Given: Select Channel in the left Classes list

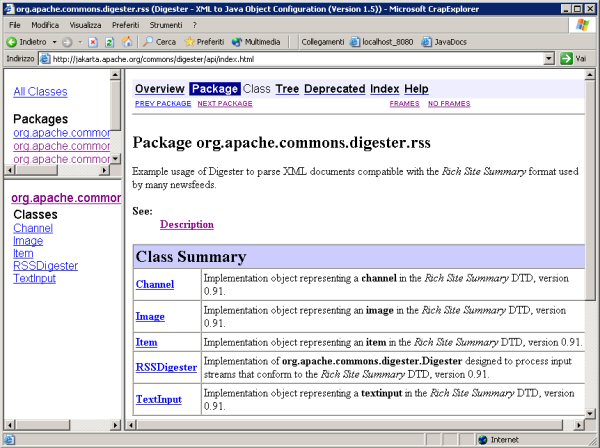Looking at the screenshot, I should [x=33, y=228].
